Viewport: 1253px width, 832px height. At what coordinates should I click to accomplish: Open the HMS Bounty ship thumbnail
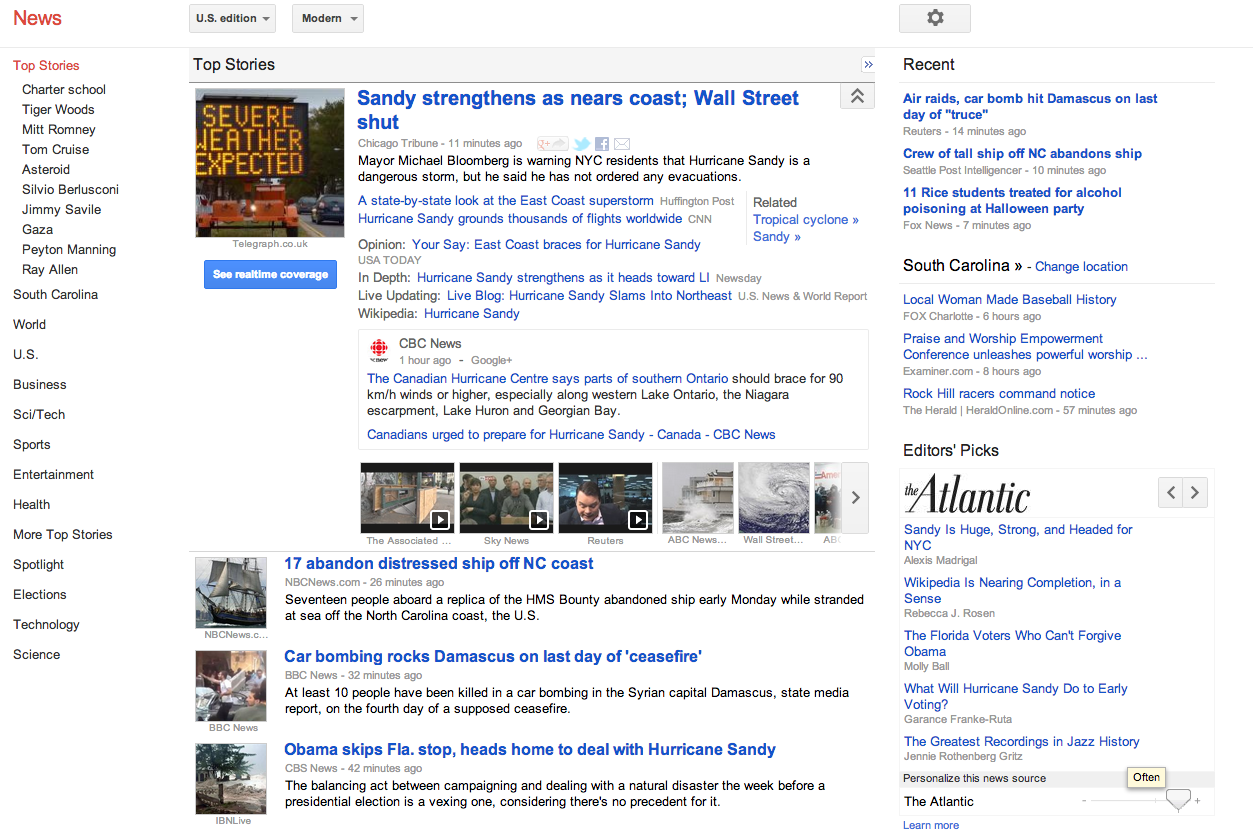click(x=231, y=592)
